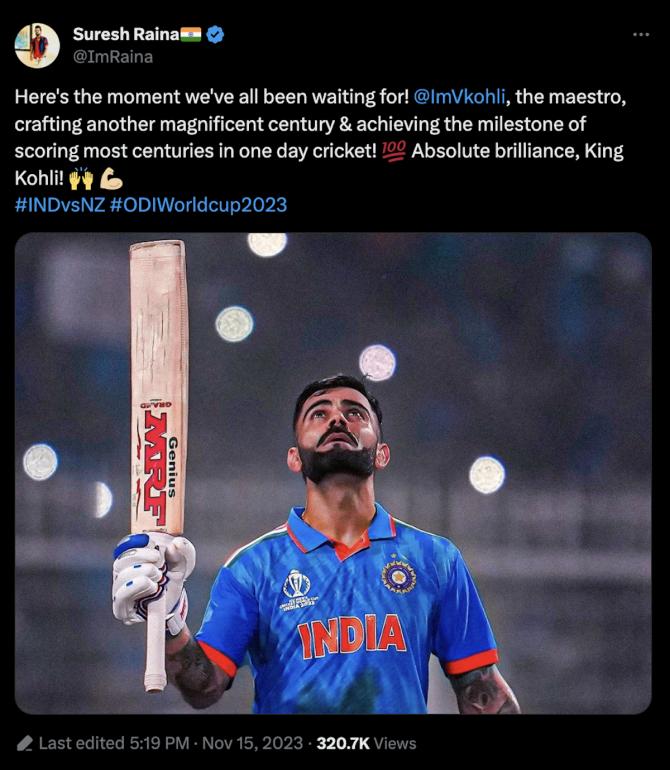Screen dimensions: 670x770
Task: Click the flexed biceps emoji
Action: [x=111, y=179]
